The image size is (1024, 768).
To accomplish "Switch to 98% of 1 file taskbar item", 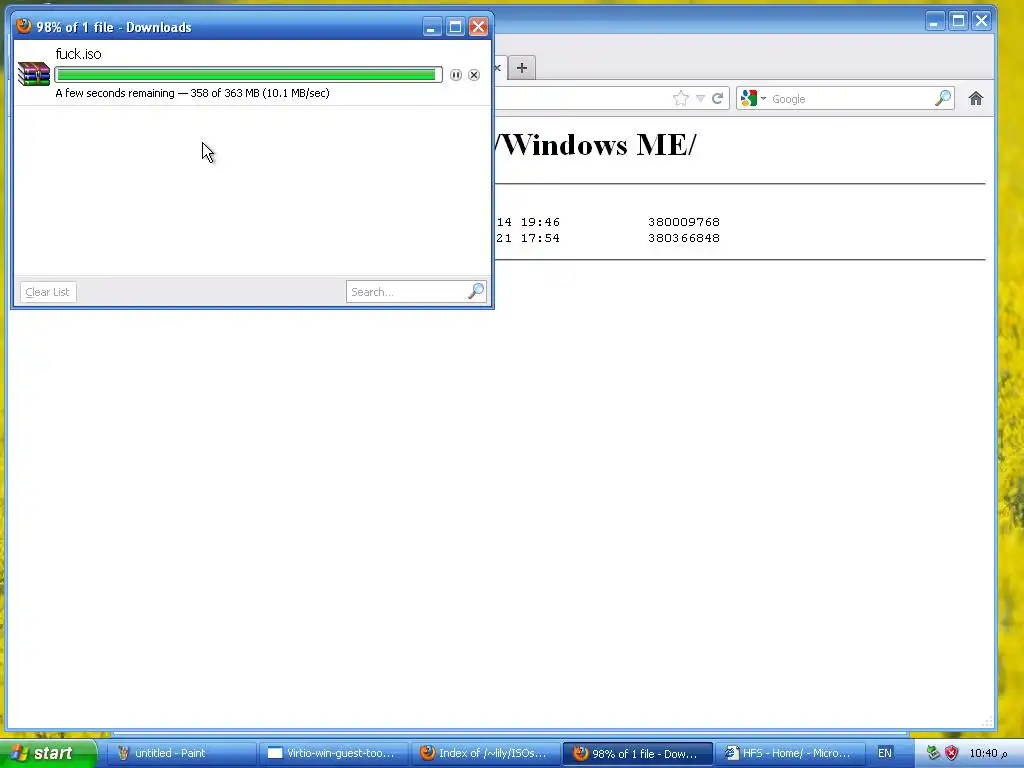I will pos(637,753).
